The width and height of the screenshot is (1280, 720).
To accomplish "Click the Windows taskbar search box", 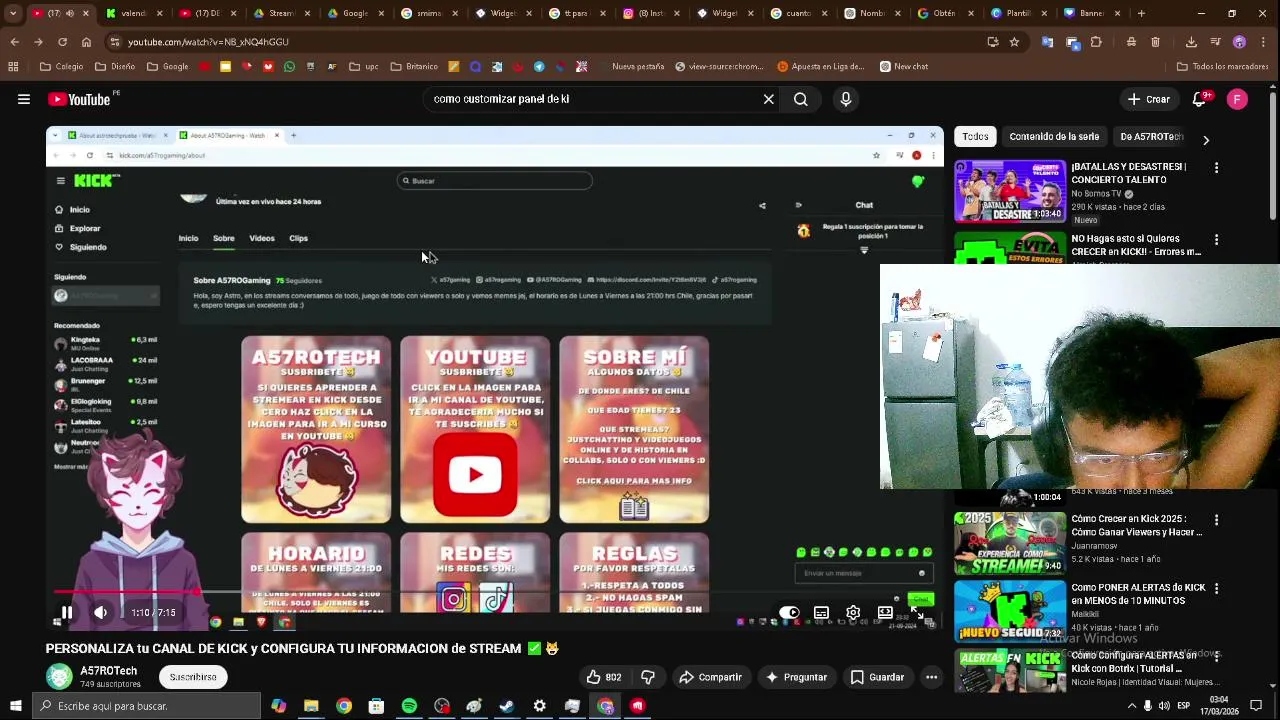I will tap(146, 706).
